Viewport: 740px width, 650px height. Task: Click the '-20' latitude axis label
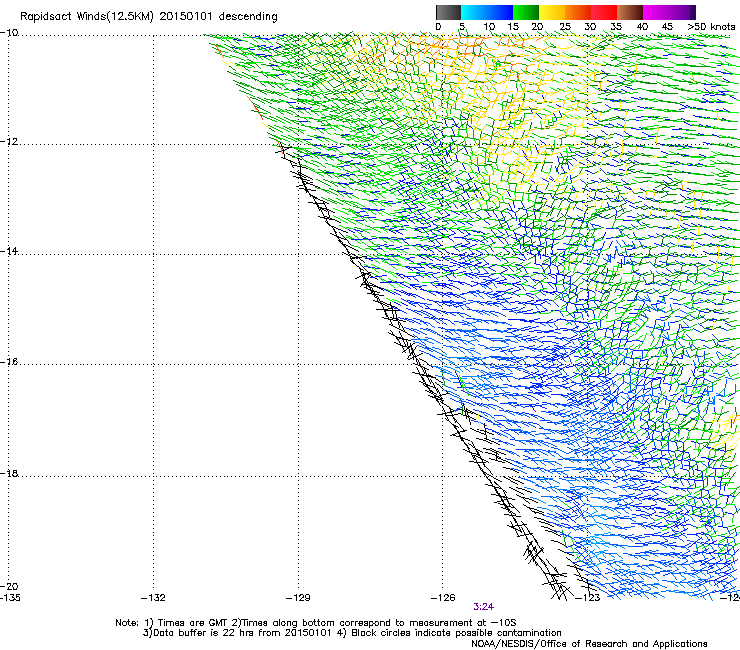(x=9, y=586)
